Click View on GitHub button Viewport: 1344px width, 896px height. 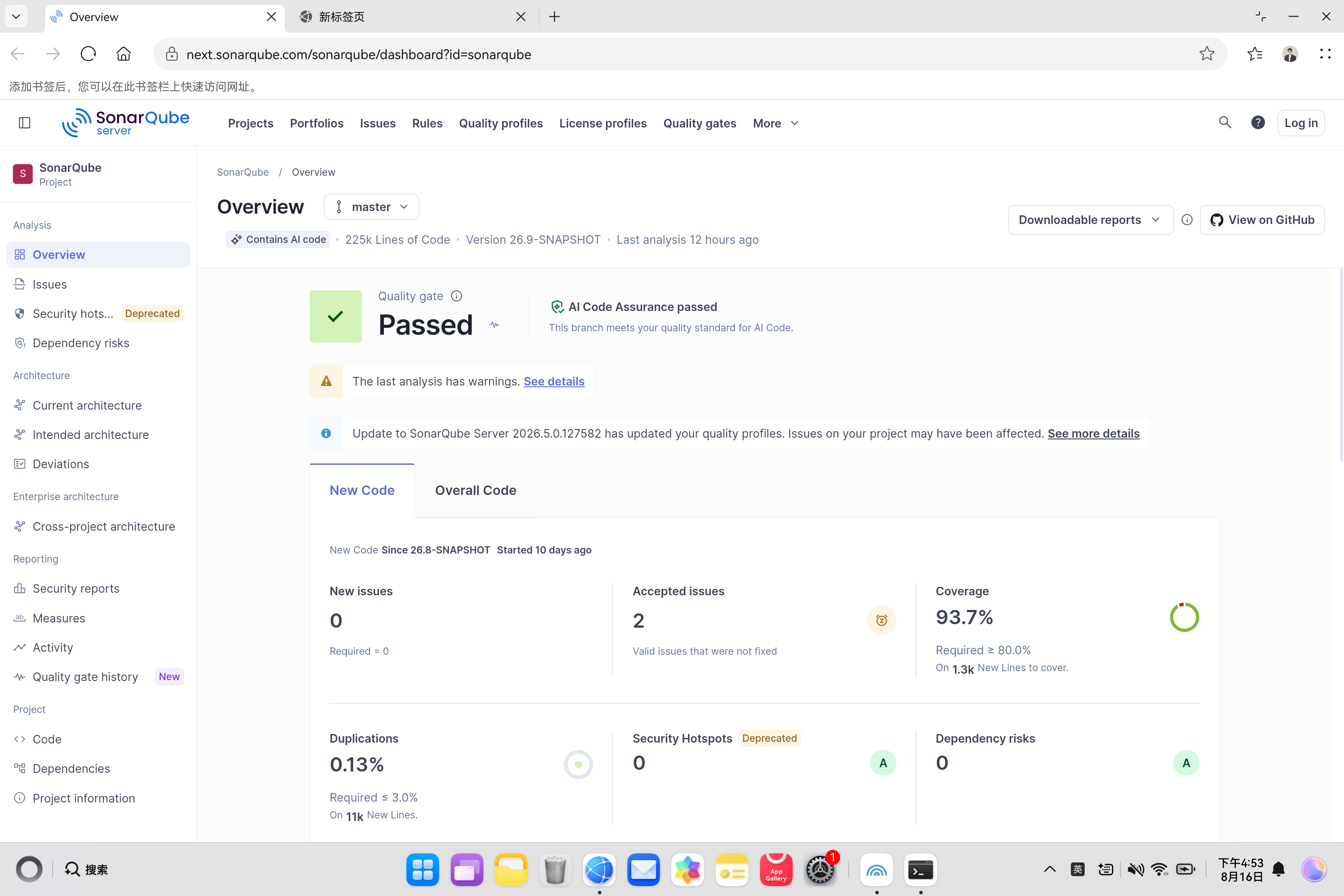[1262, 220]
